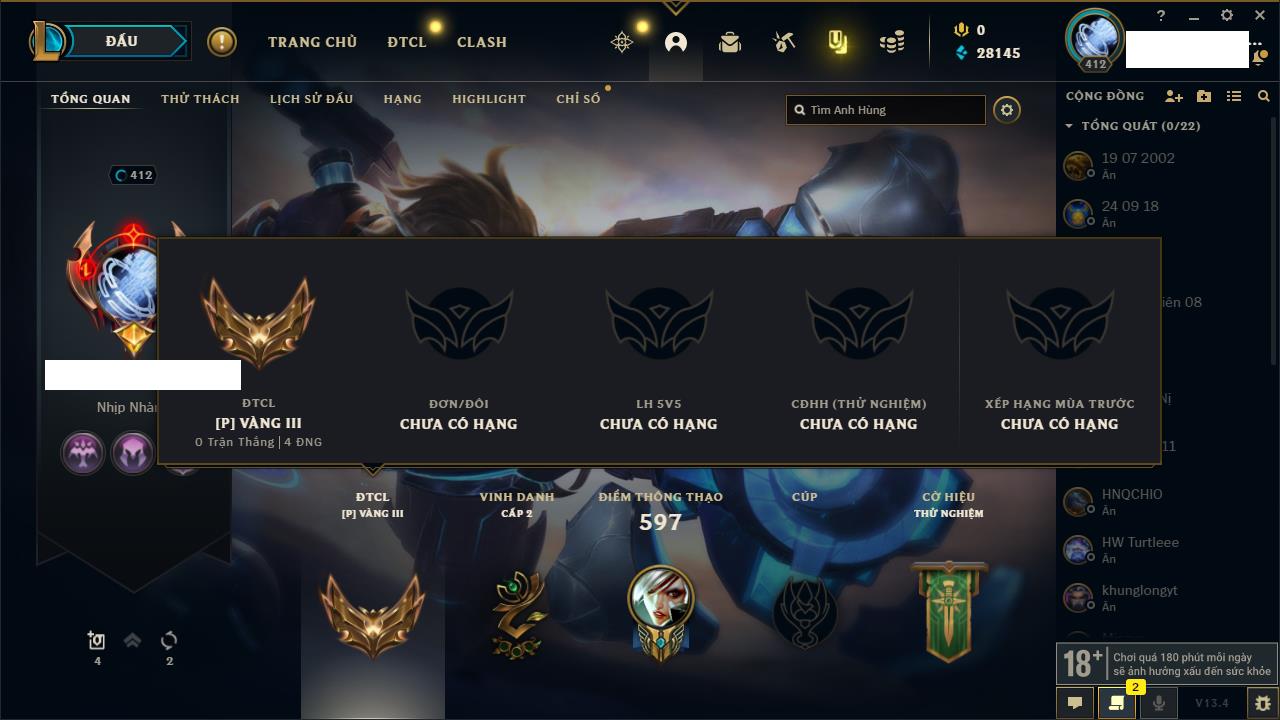Open the notifications panel with badge 2
1280x720 pixels.
(x=1117, y=703)
